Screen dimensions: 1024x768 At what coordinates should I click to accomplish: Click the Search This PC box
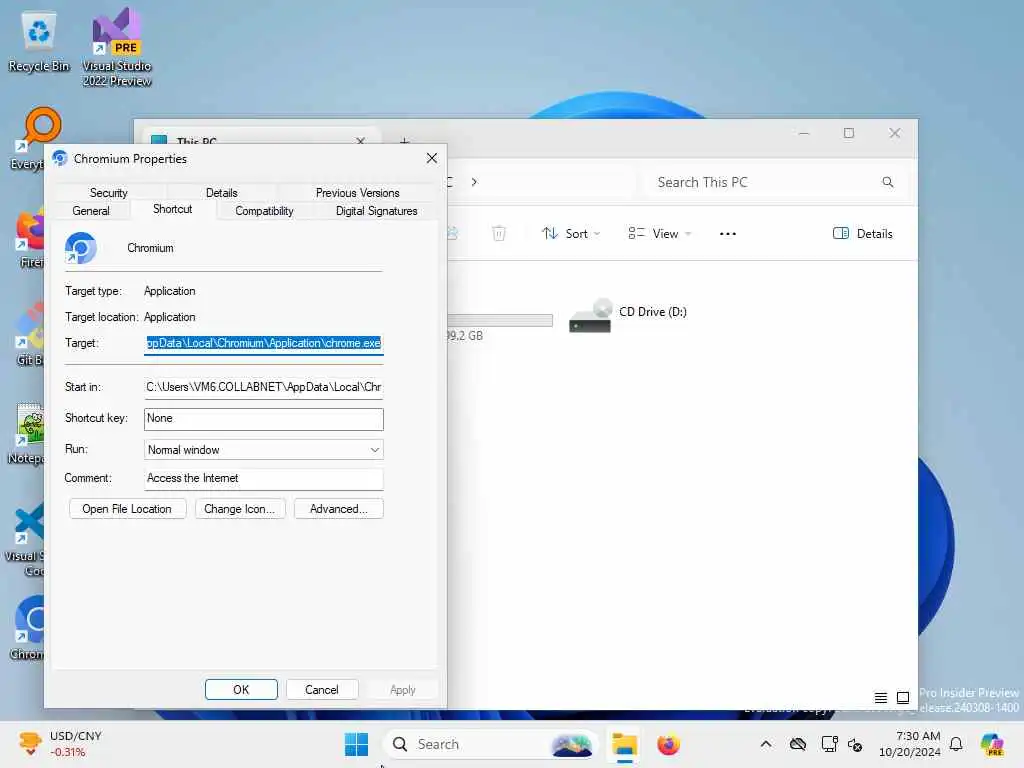tap(773, 182)
